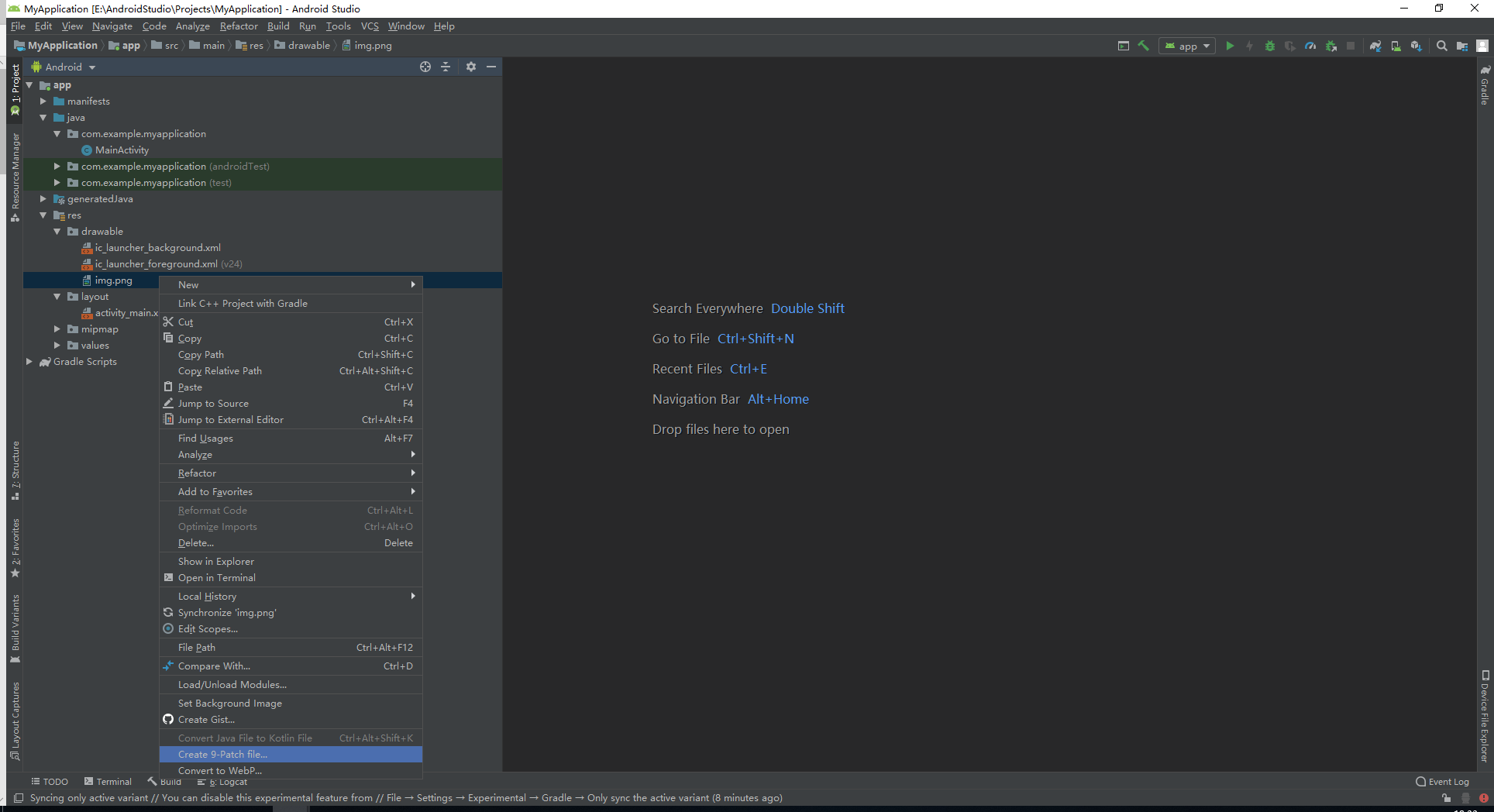The height and width of the screenshot is (812, 1494).
Task: Select the Debug app bug icon
Action: (x=1269, y=46)
